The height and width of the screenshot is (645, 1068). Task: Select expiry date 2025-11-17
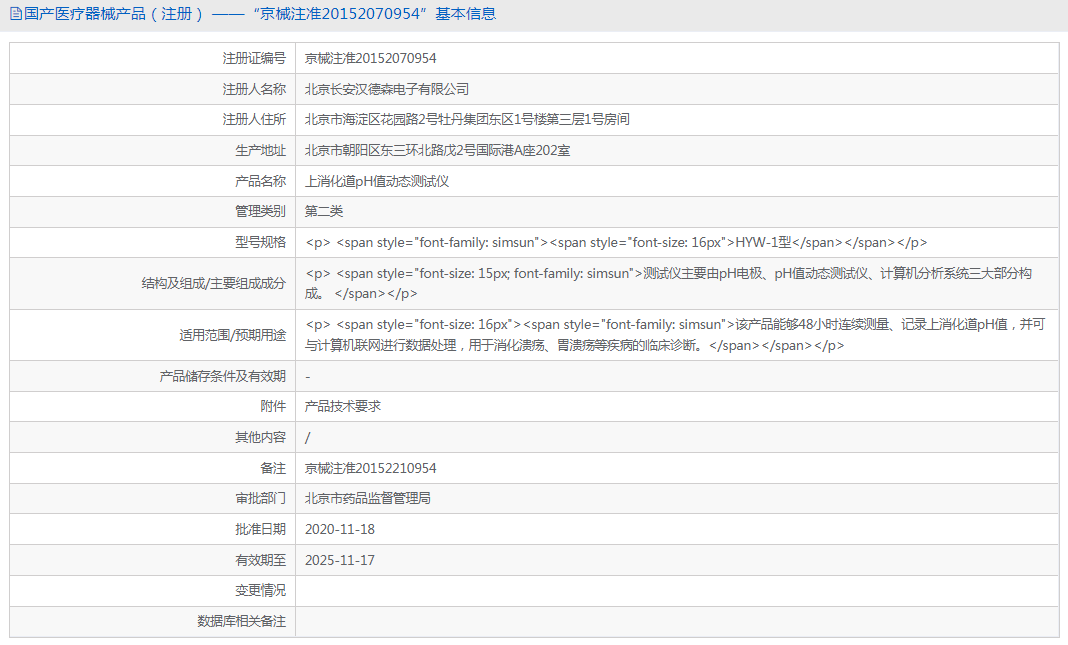(x=340, y=561)
